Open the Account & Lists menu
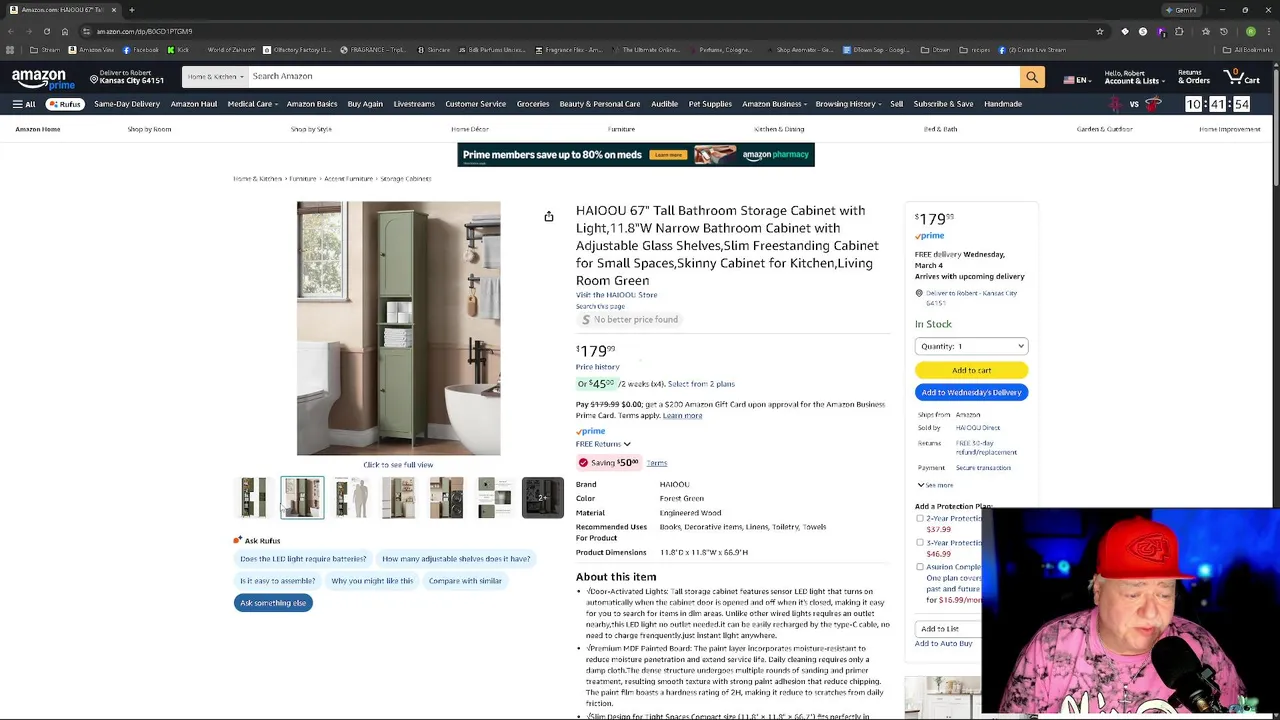The image size is (1280, 720). pyautogui.click(x=1135, y=77)
